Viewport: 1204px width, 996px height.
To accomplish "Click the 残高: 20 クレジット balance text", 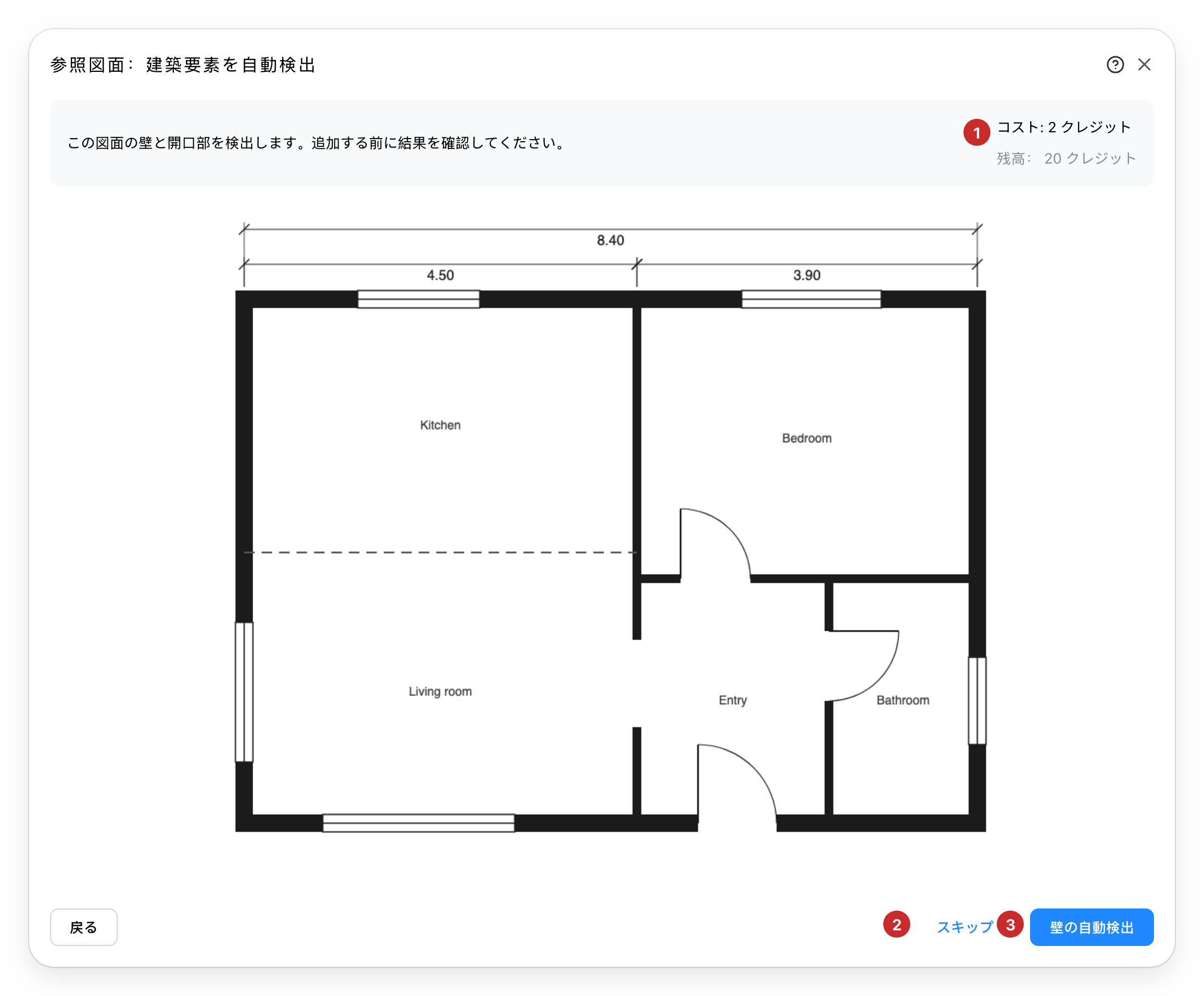I will tap(1067, 159).
